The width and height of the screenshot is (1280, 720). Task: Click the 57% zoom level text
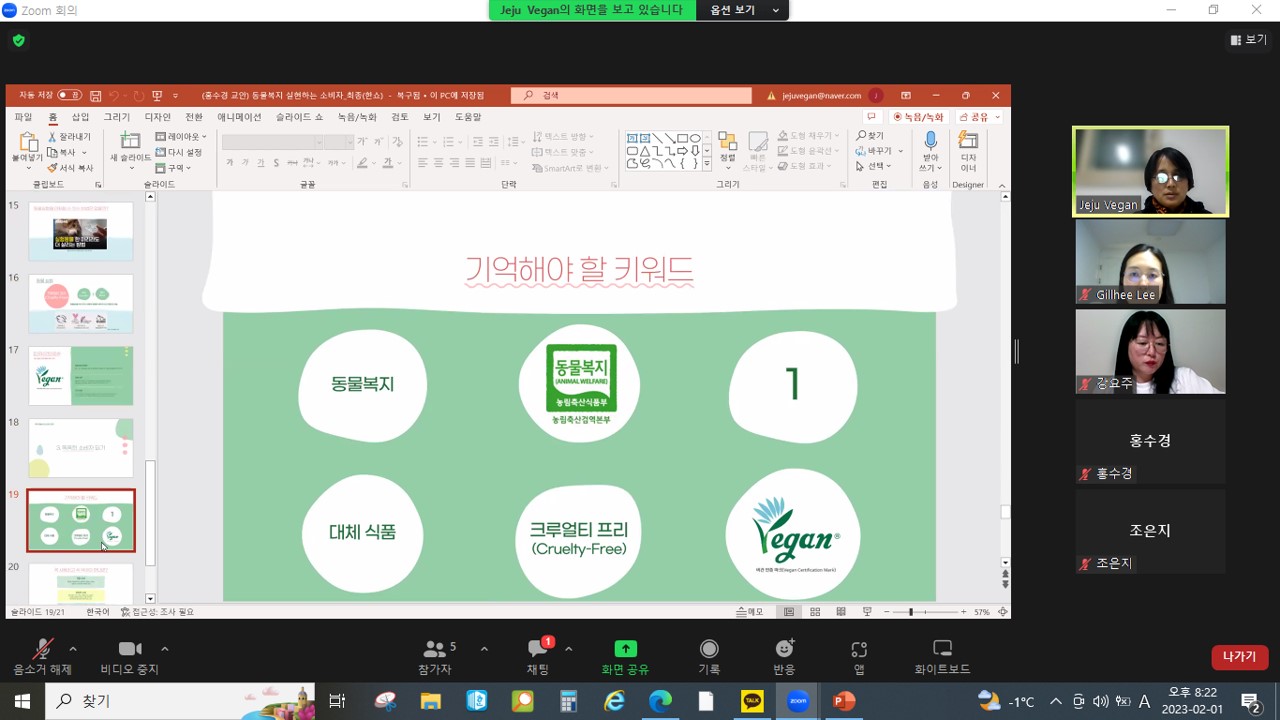point(982,611)
